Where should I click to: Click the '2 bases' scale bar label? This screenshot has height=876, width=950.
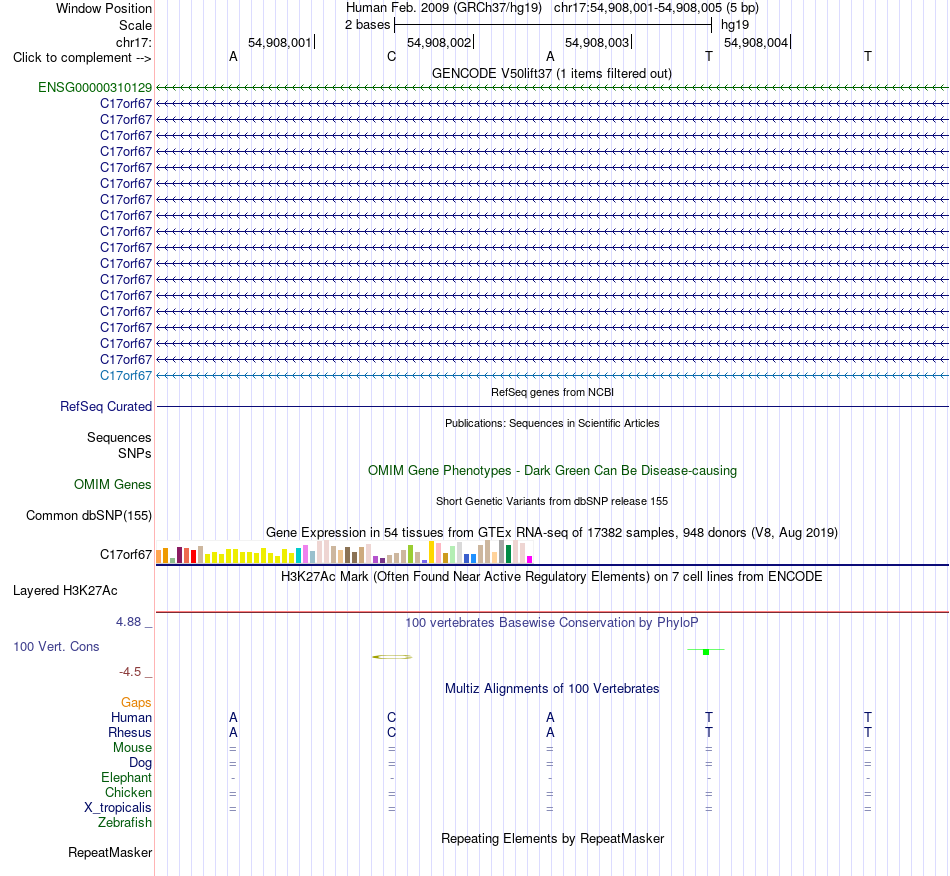(367, 25)
